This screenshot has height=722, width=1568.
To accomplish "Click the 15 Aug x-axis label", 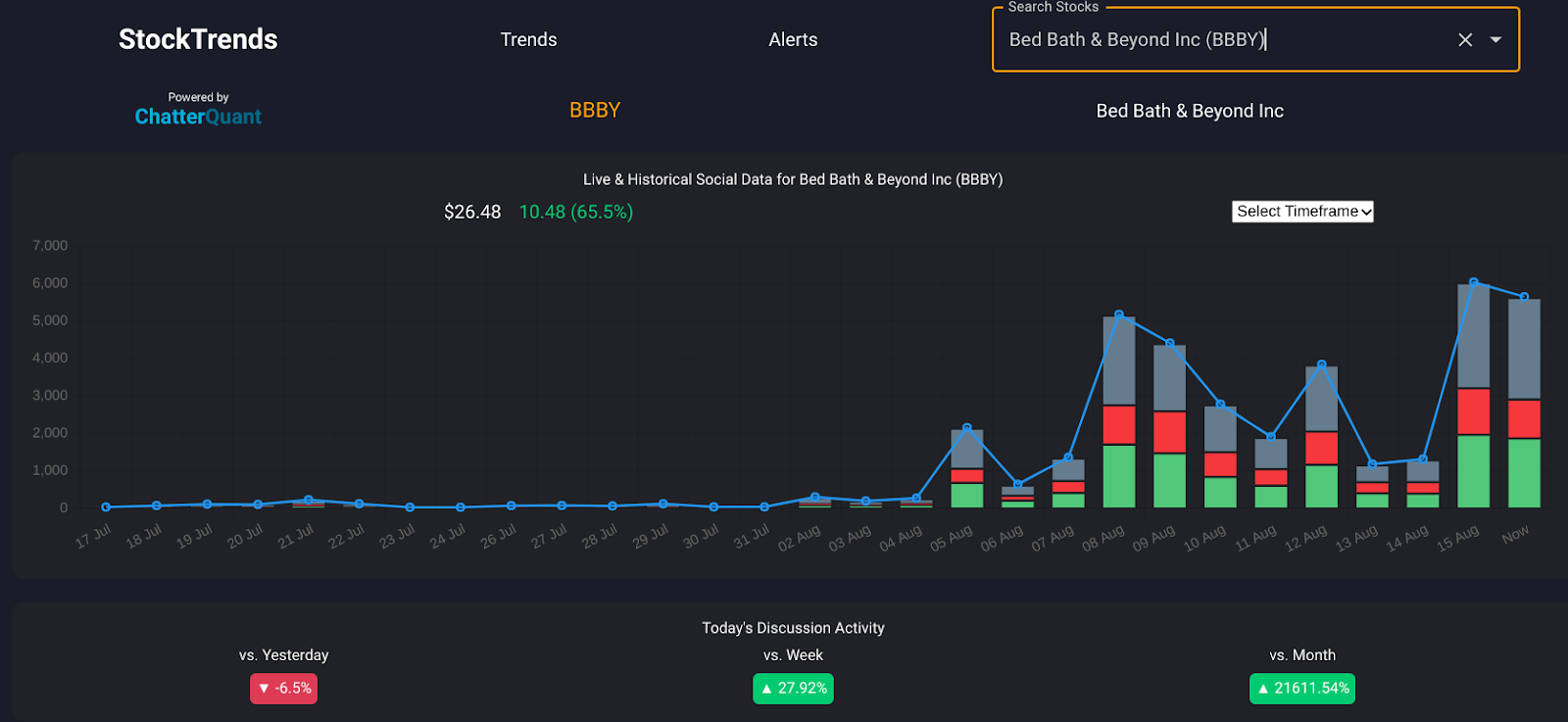I will [x=1458, y=538].
